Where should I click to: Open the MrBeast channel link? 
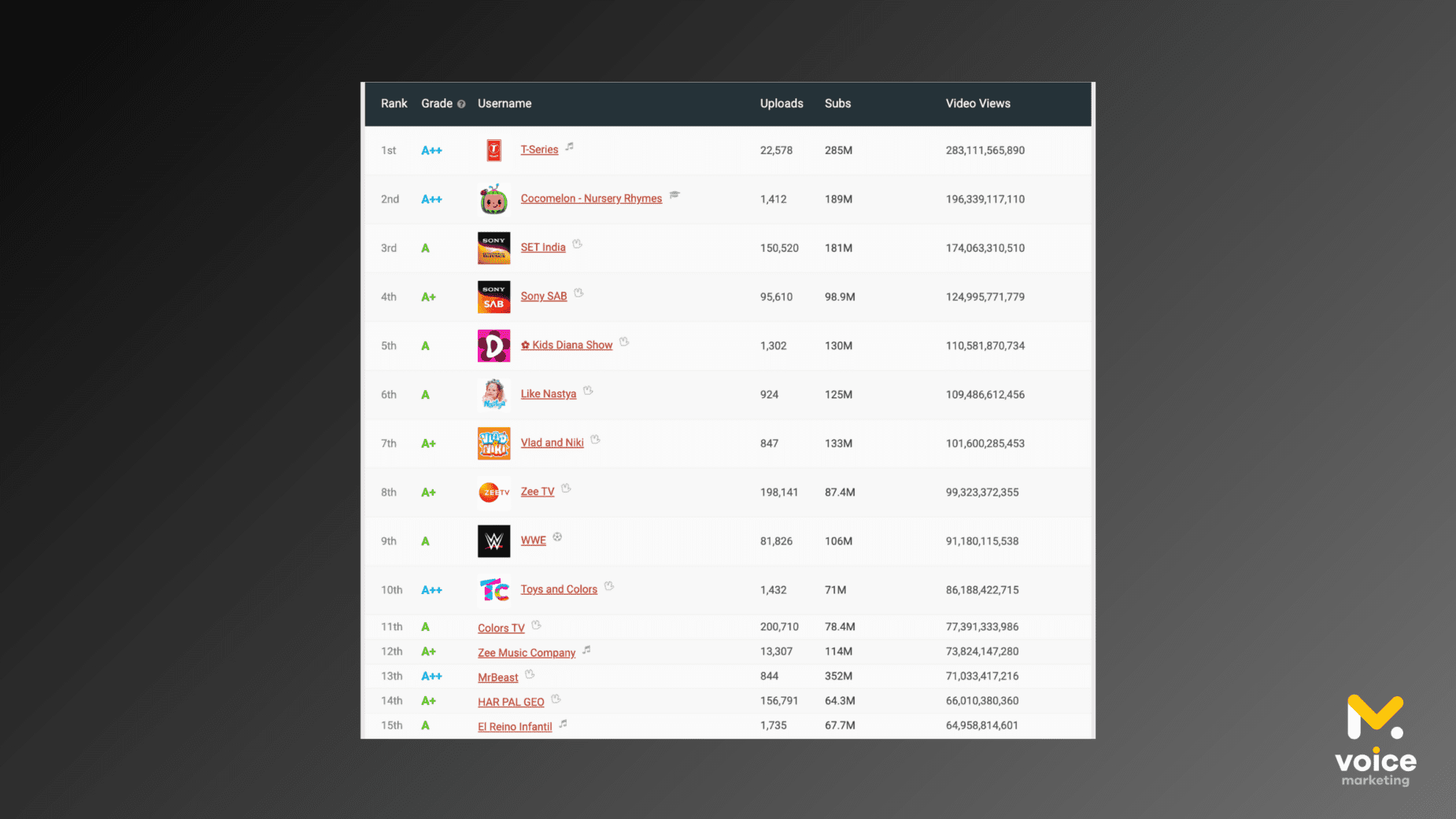pyautogui.click(x=497, y=677)
